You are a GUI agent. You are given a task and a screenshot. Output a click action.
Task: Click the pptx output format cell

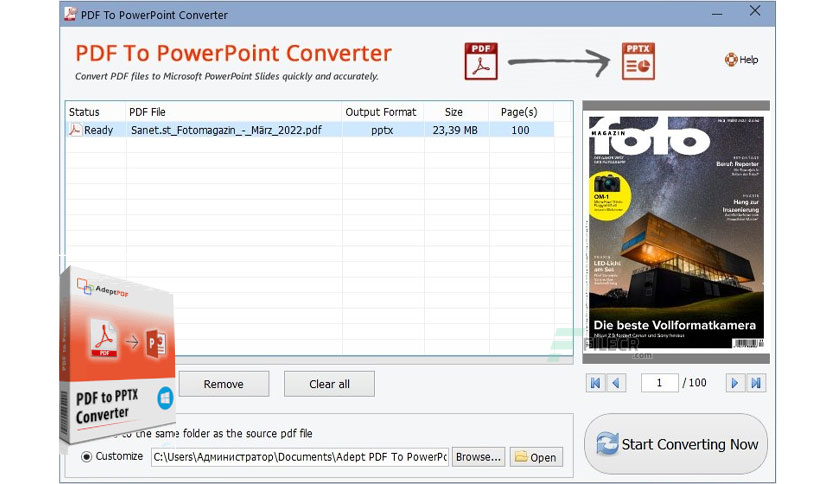[x=382, y=130]
